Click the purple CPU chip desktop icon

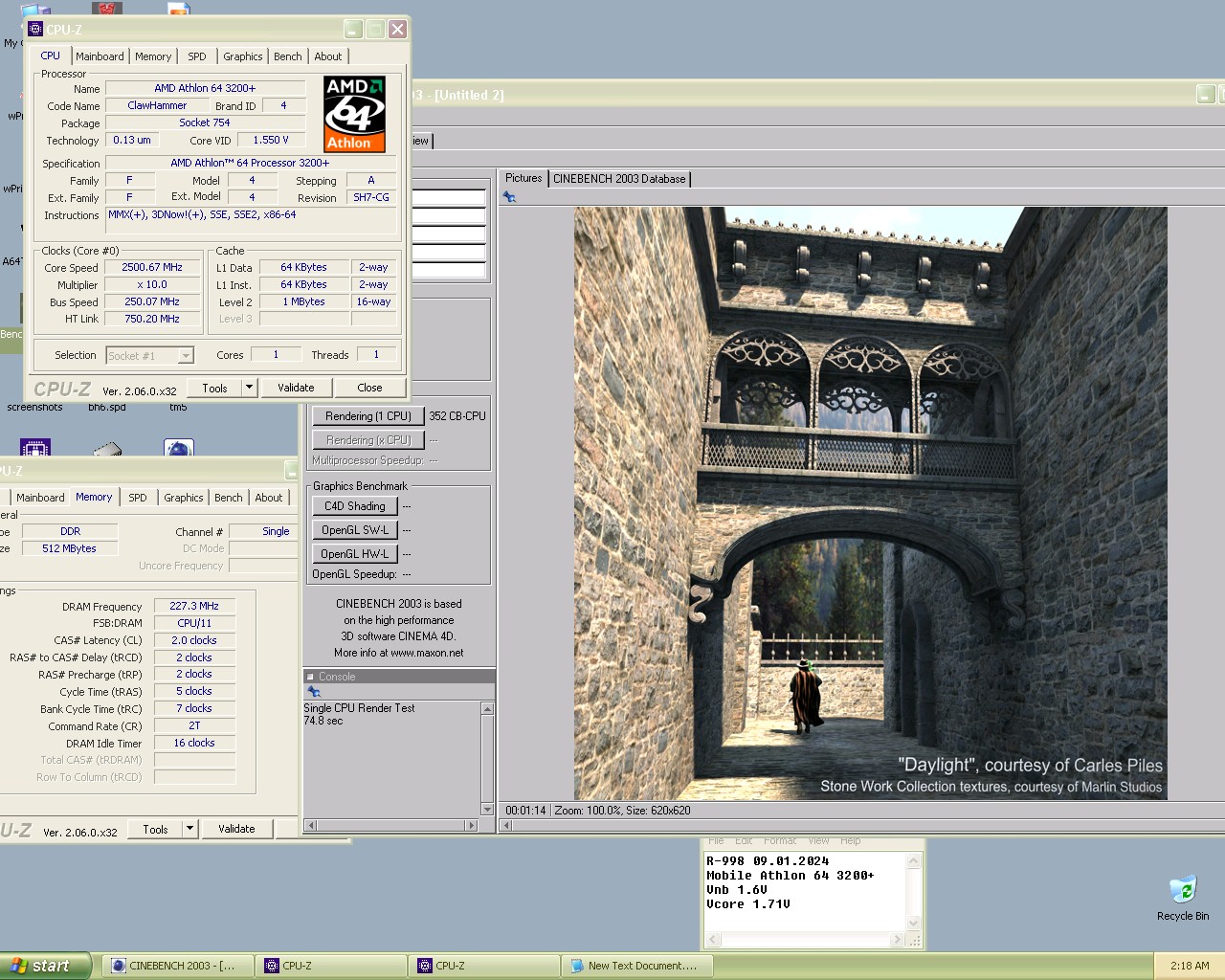click(x=34, y=449)
